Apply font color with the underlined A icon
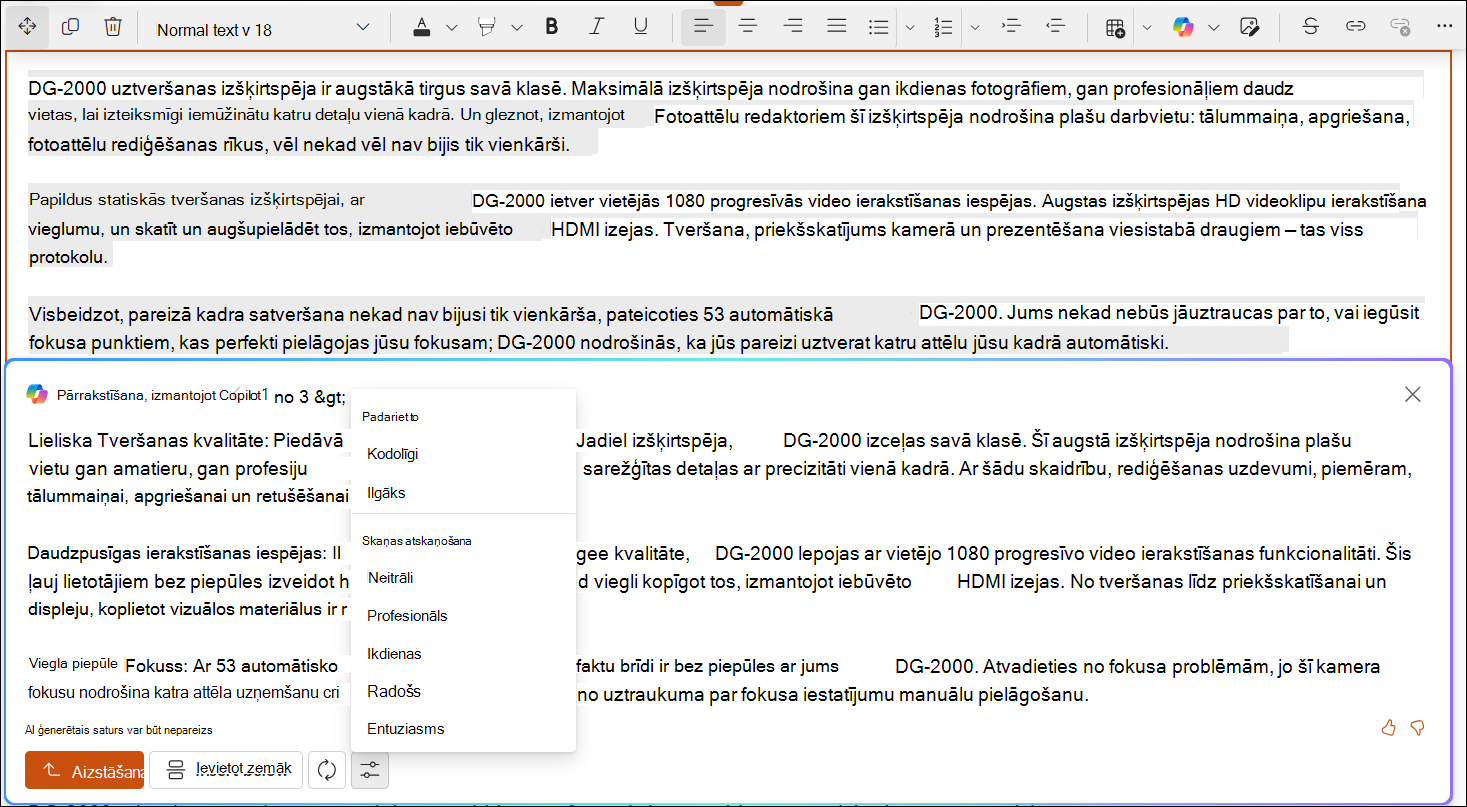 pos(423,27)
